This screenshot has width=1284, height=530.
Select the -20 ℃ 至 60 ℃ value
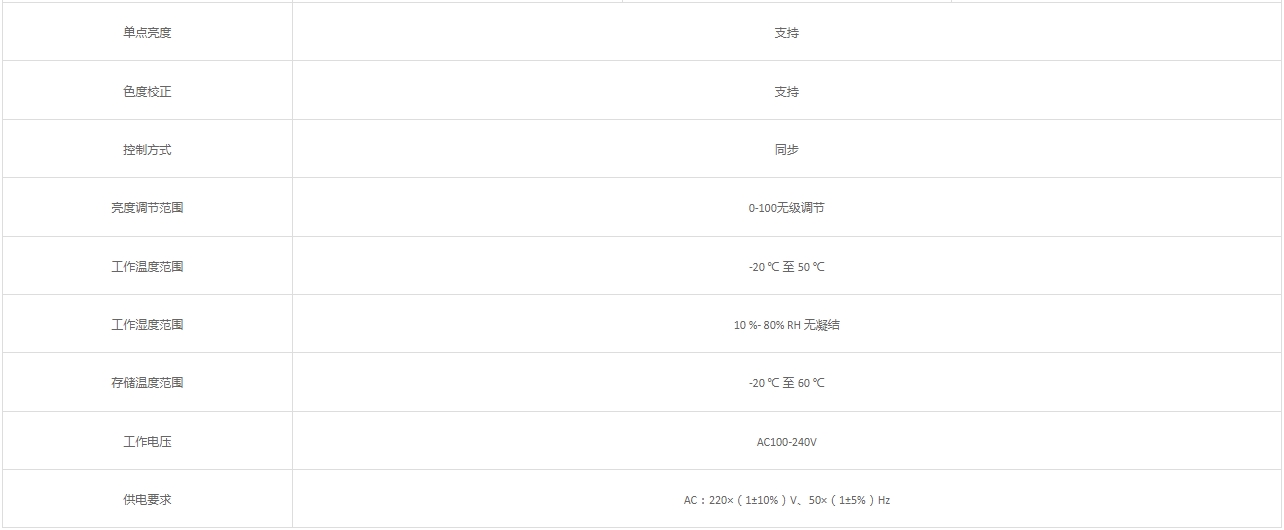click(x=786, y=383)
